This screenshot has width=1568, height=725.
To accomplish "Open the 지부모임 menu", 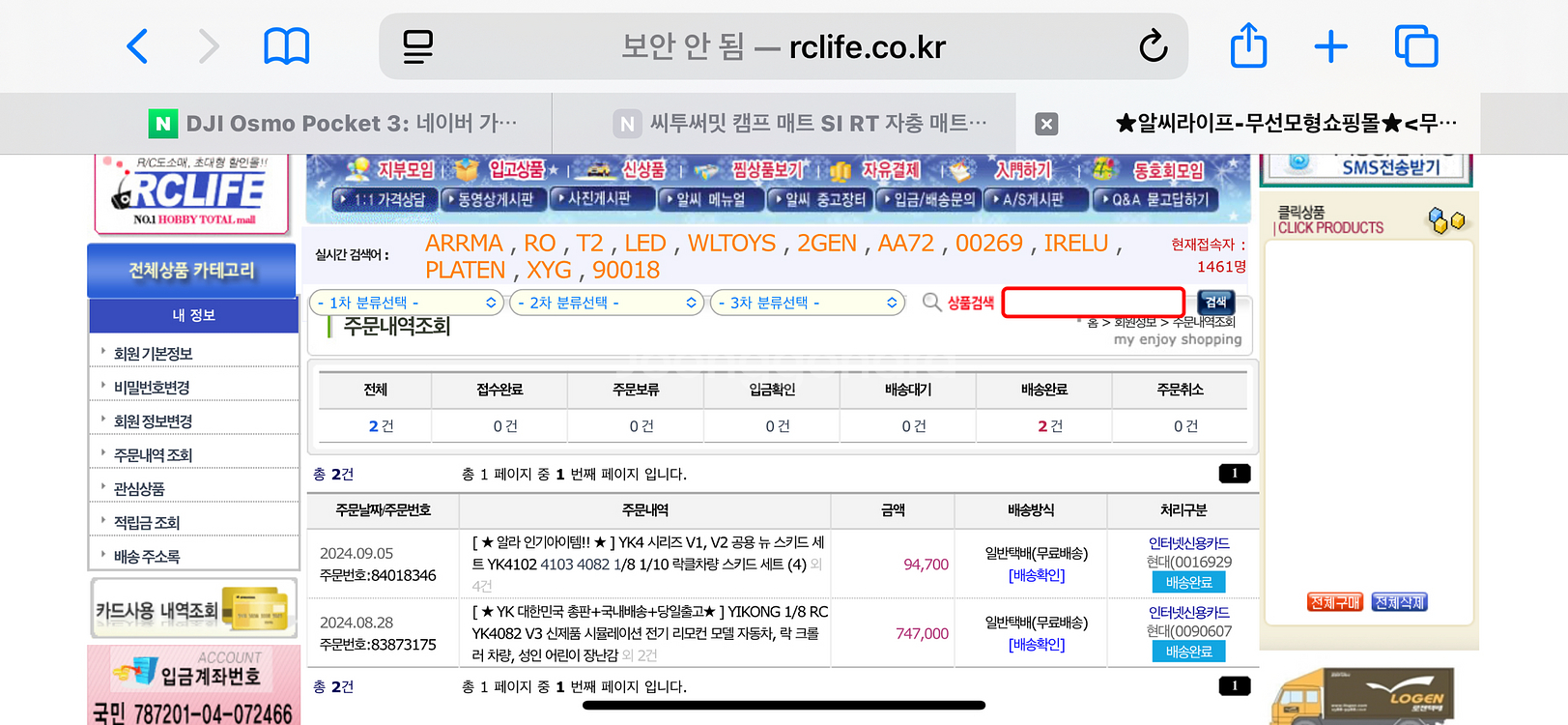I will (392, 170).
